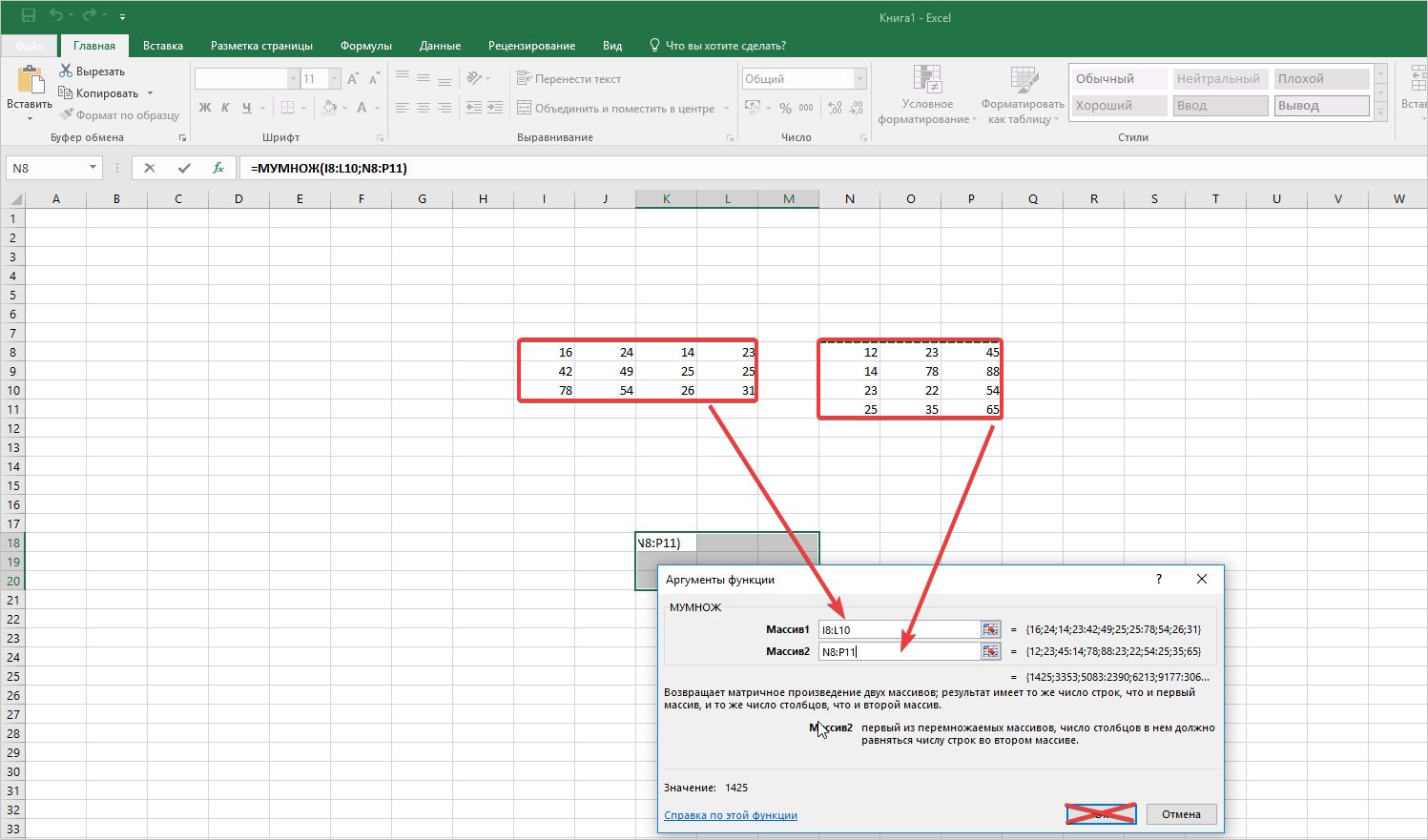Expand the Name Box dropdown arrow
Viewport: 1428px width, 840px height.
[93, 168]
